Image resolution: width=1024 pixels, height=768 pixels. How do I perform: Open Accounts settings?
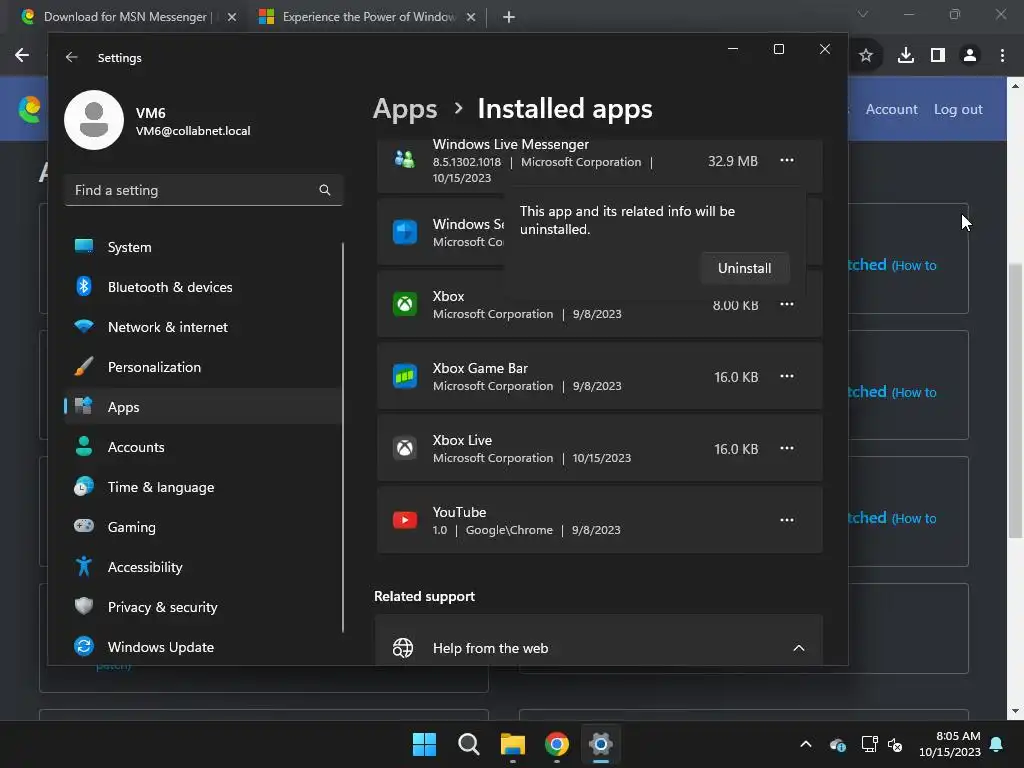tap(204, 447)
